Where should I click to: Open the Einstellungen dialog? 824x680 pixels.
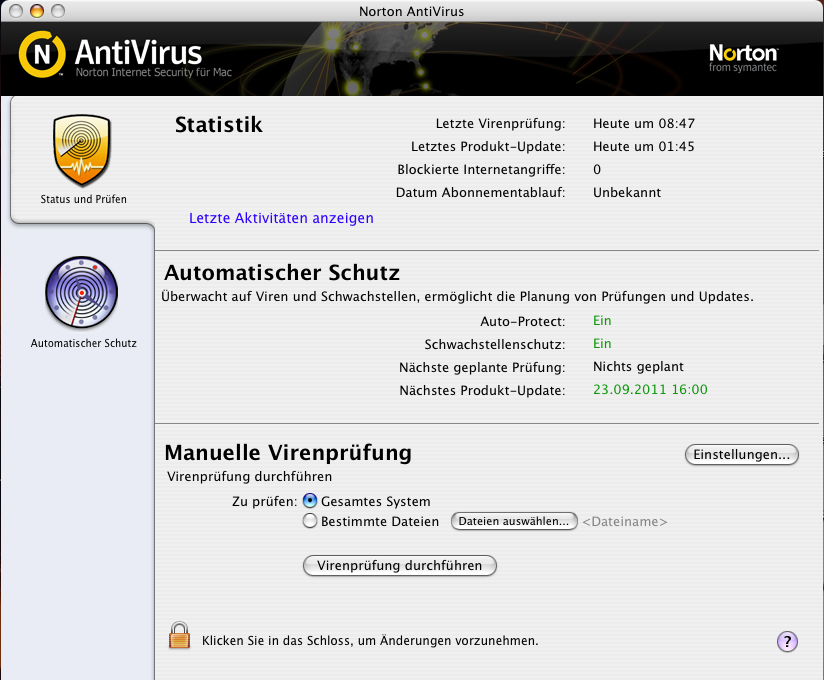pos(741,454)
